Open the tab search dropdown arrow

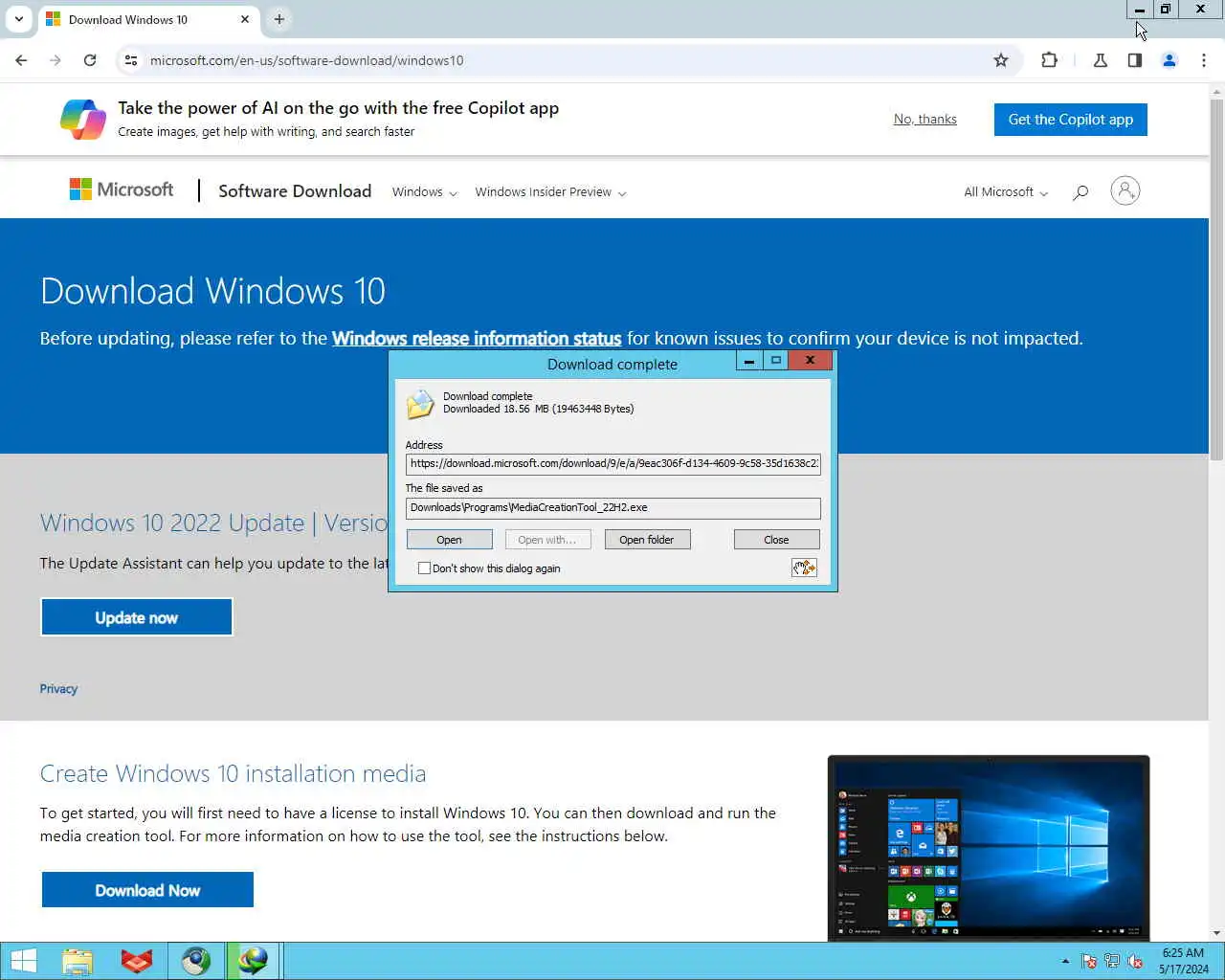pos(19,19)
